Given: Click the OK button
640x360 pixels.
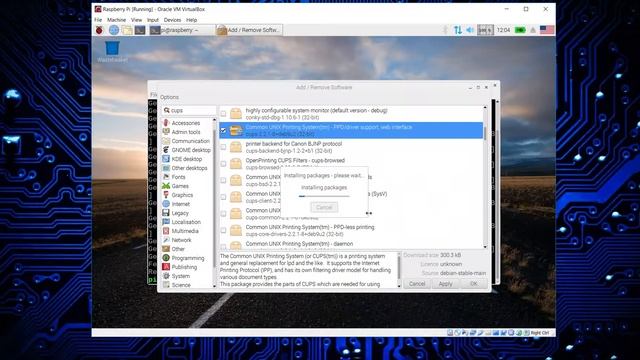Looking at the screenshot, I should (473, 284).
